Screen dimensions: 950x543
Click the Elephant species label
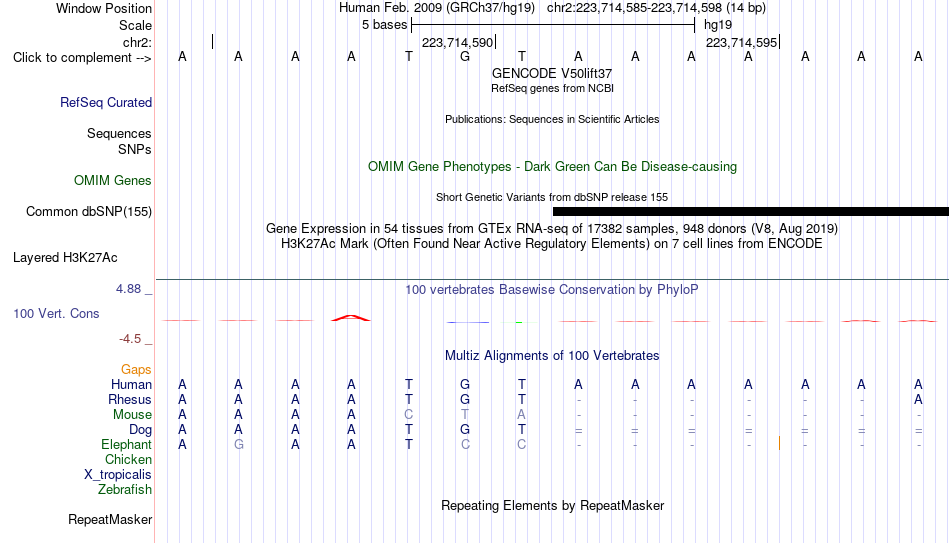pyautogui.click(x=126, y=444)
